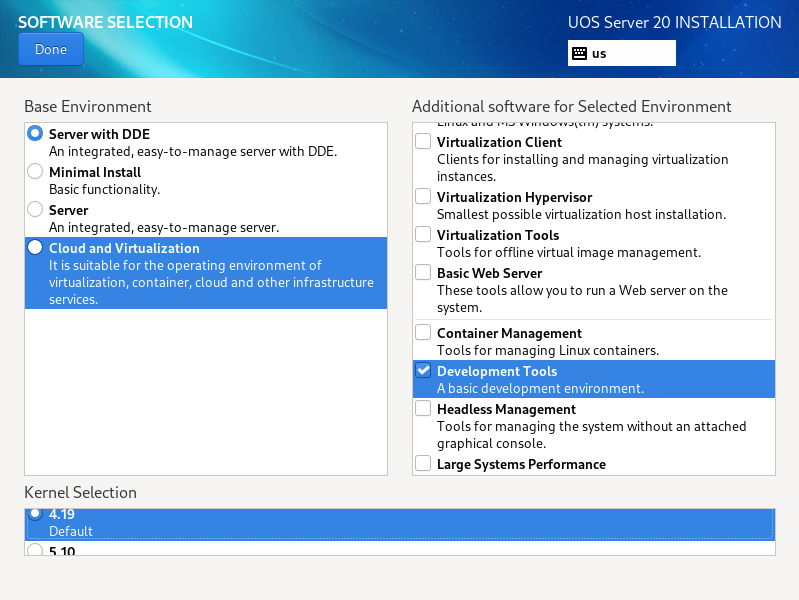Enable the Virtualization Hypervisor checkbox
This screenshot has width=799, height=600.
point(423,196)
